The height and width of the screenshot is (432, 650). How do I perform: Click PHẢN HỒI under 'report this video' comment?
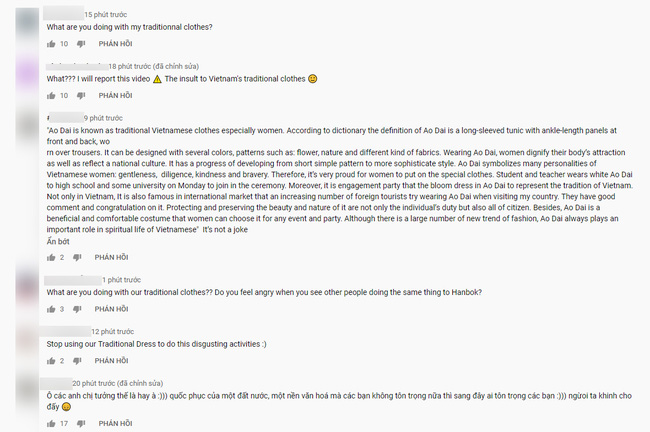tap(115, 96)
